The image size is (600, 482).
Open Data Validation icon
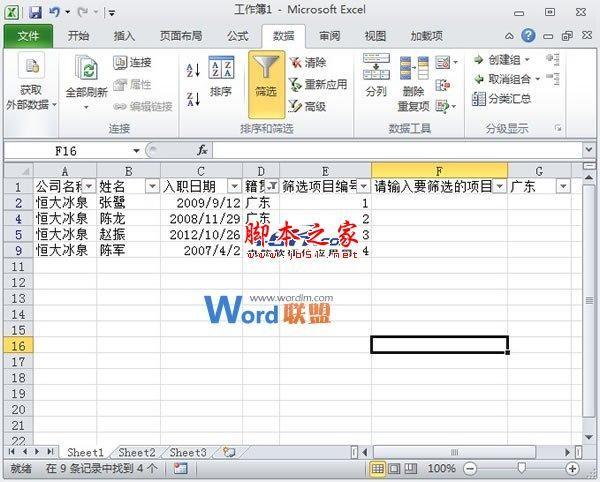pyautogui.click(x=443, y=62)
